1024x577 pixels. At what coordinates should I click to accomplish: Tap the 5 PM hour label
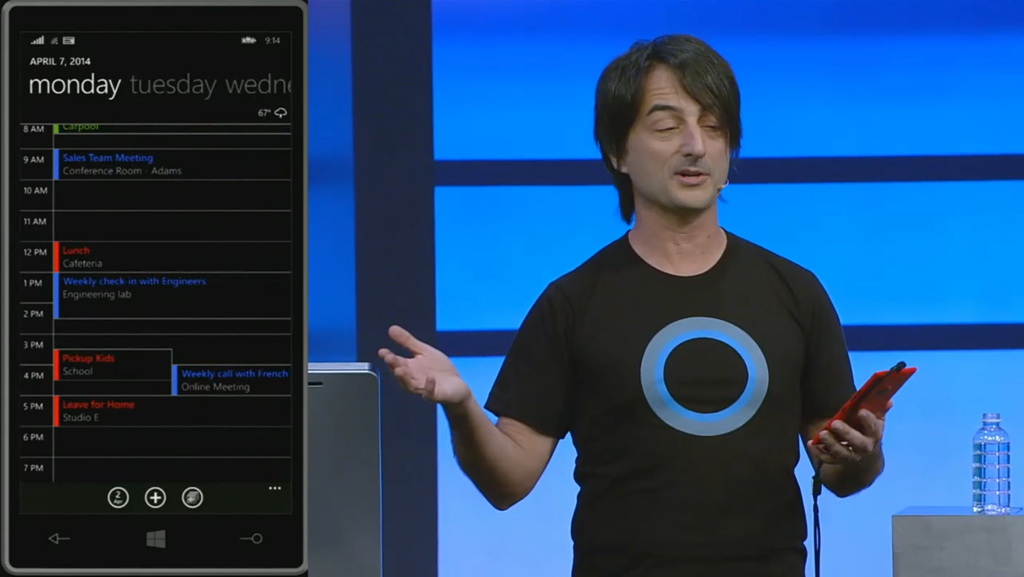click(x=33, y=406)
